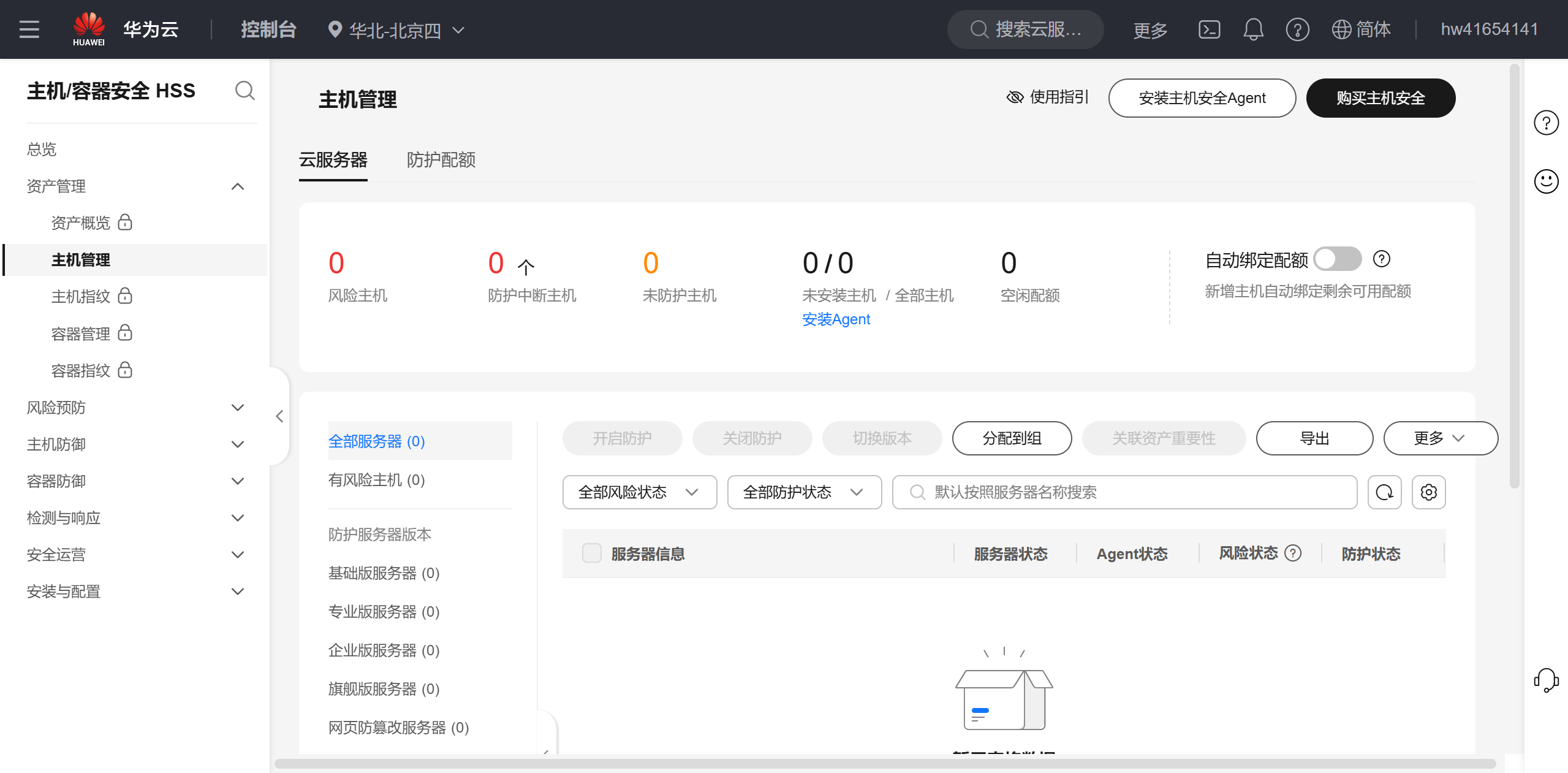The width and height of the screenshot is (1568, 773).
Task: Click the sidebar search magnifier icon
Action: click(245, 91)
